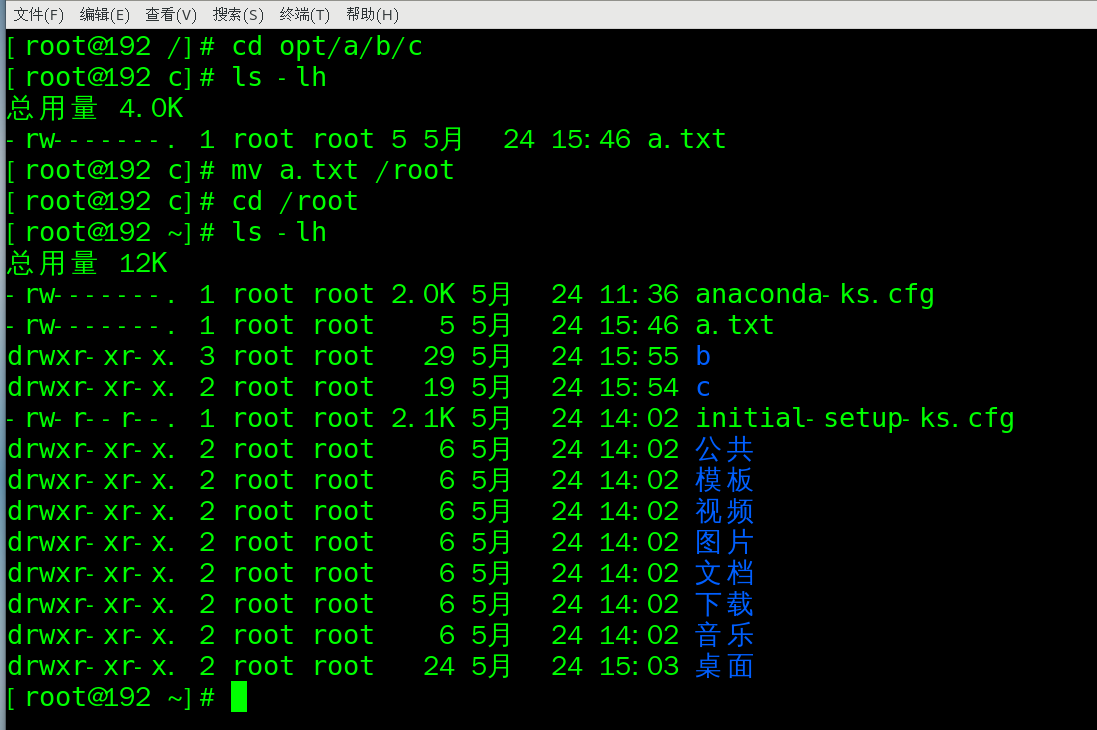This screenshot has width=1097, height=730.
Task: Click the 'mv a.txt /root' command text
Action: pyautogui.click(x=342, y=171)
